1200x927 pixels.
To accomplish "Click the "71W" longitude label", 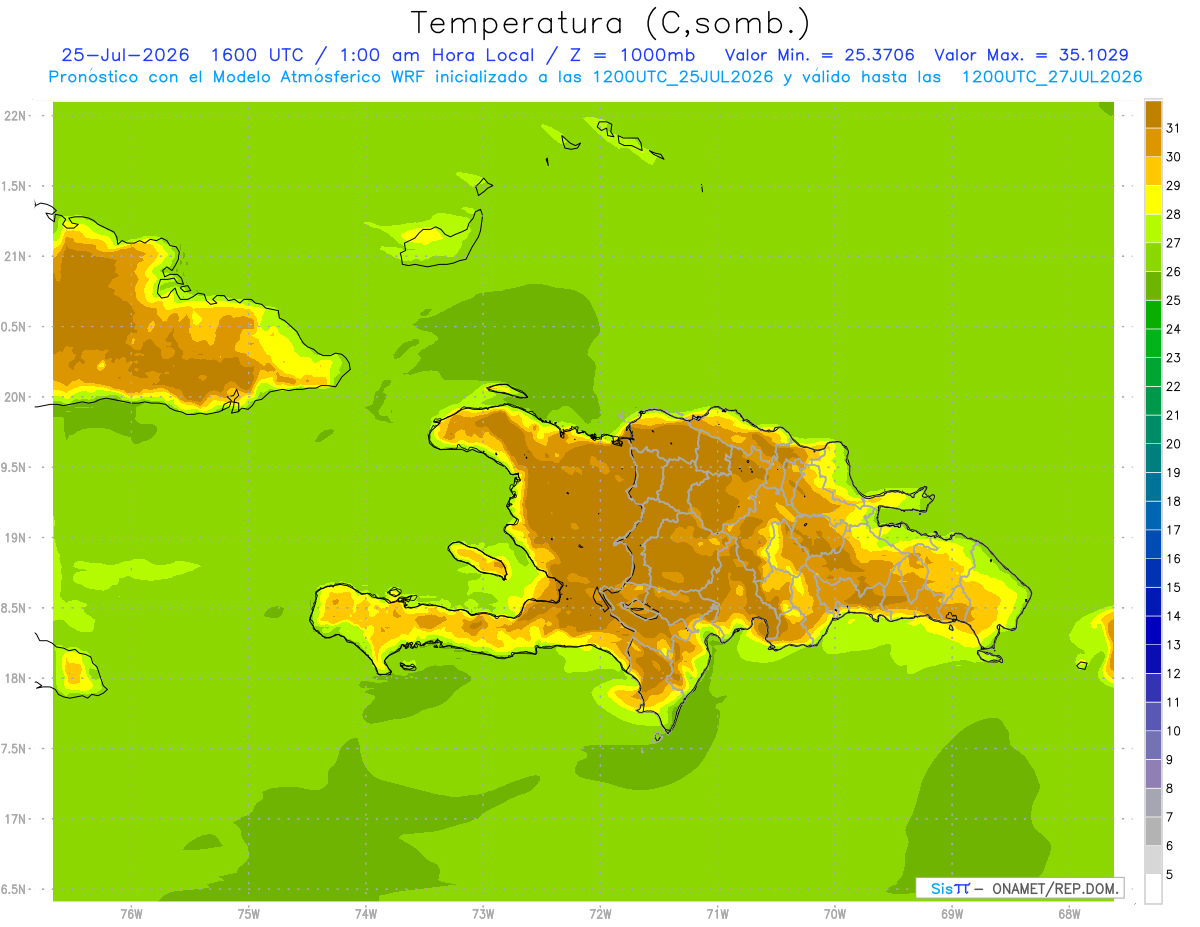I will click(x=717, y=914).
